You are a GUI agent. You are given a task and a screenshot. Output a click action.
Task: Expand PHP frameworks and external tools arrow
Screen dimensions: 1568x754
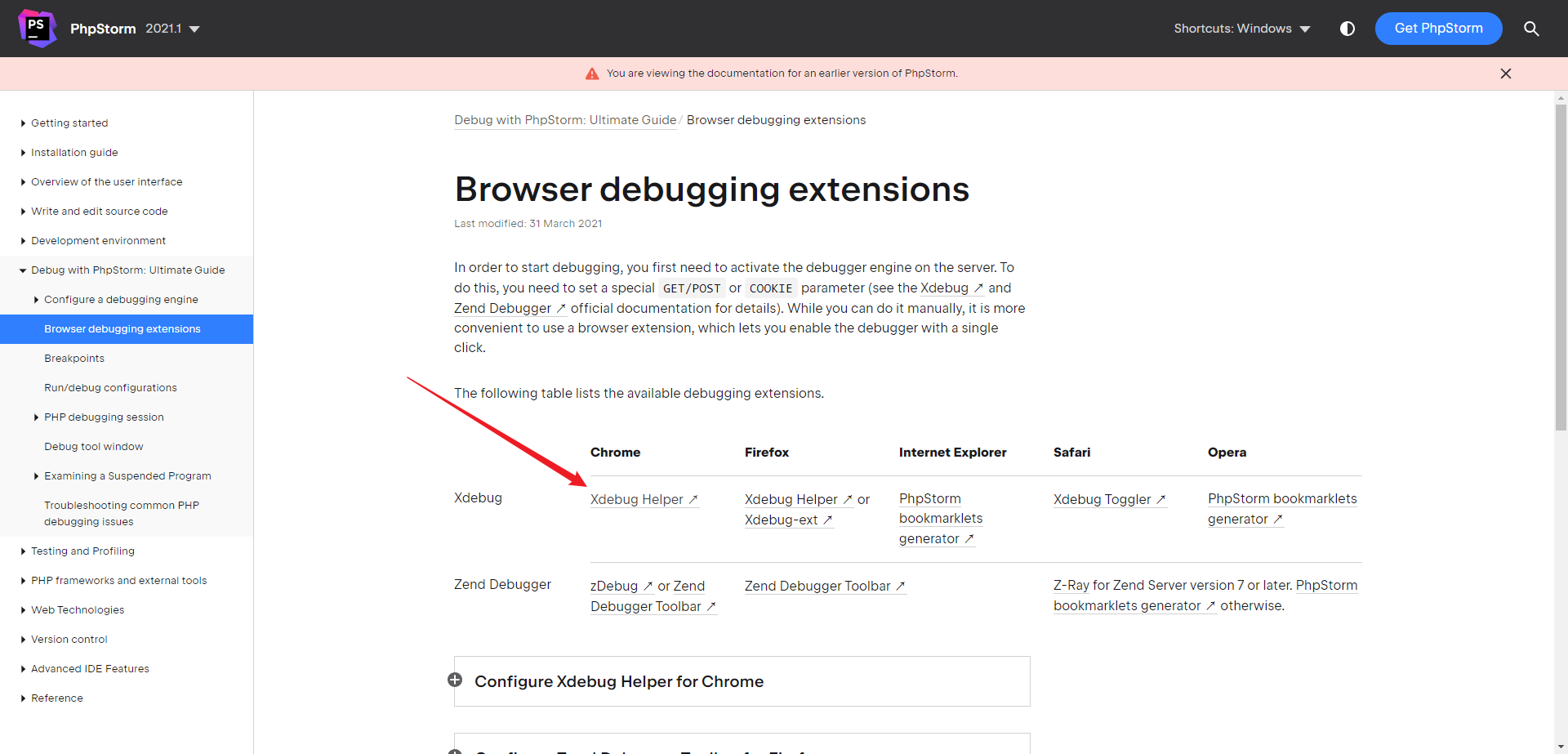click(23, 581)
